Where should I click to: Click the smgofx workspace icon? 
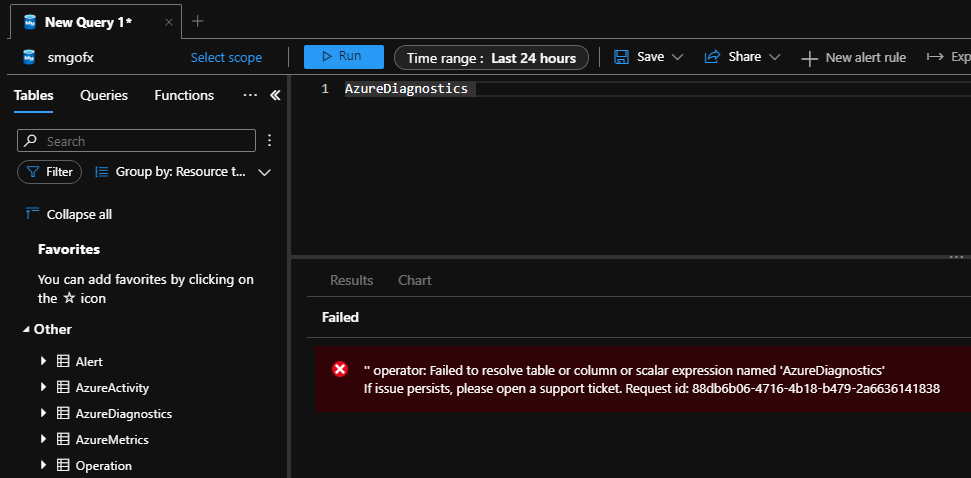pos(29,58)
